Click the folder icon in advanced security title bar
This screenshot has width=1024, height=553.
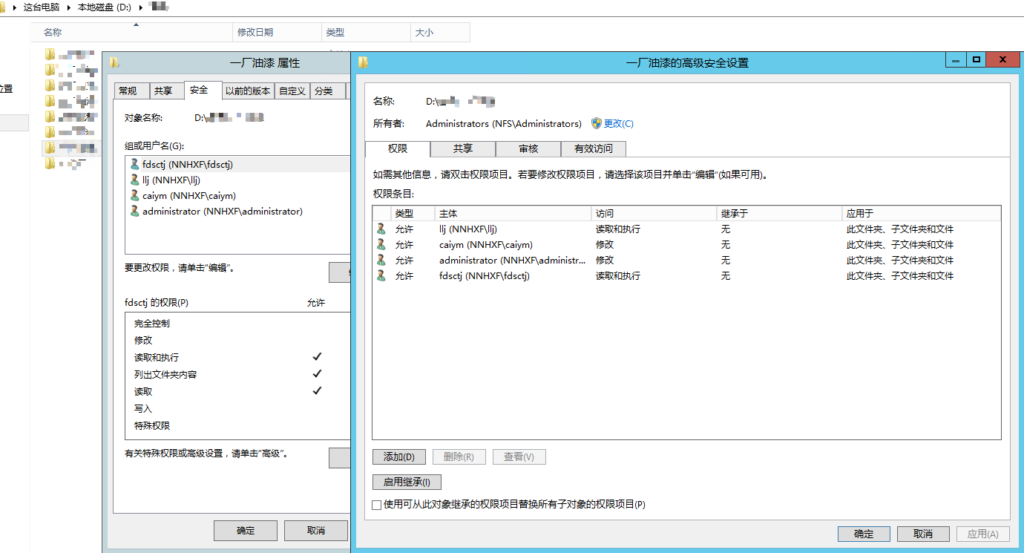[x=364, y=62]
